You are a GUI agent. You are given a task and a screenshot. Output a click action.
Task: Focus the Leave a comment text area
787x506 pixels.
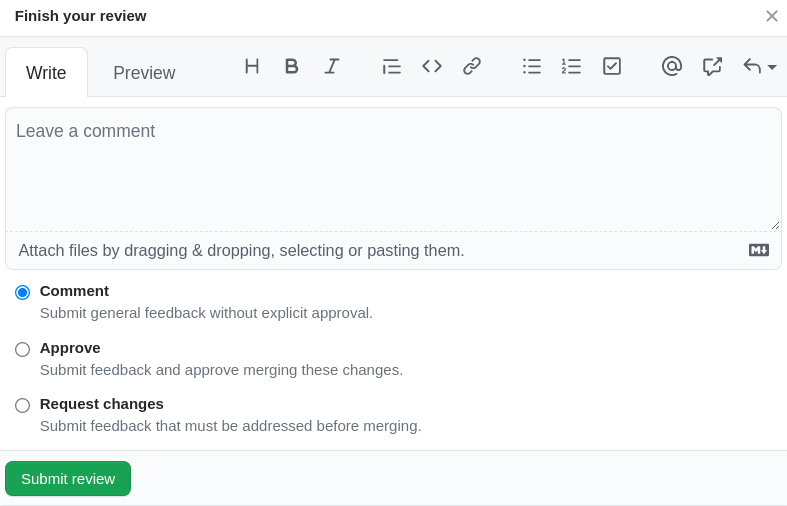pyautogui.click(x=393, y=170)
